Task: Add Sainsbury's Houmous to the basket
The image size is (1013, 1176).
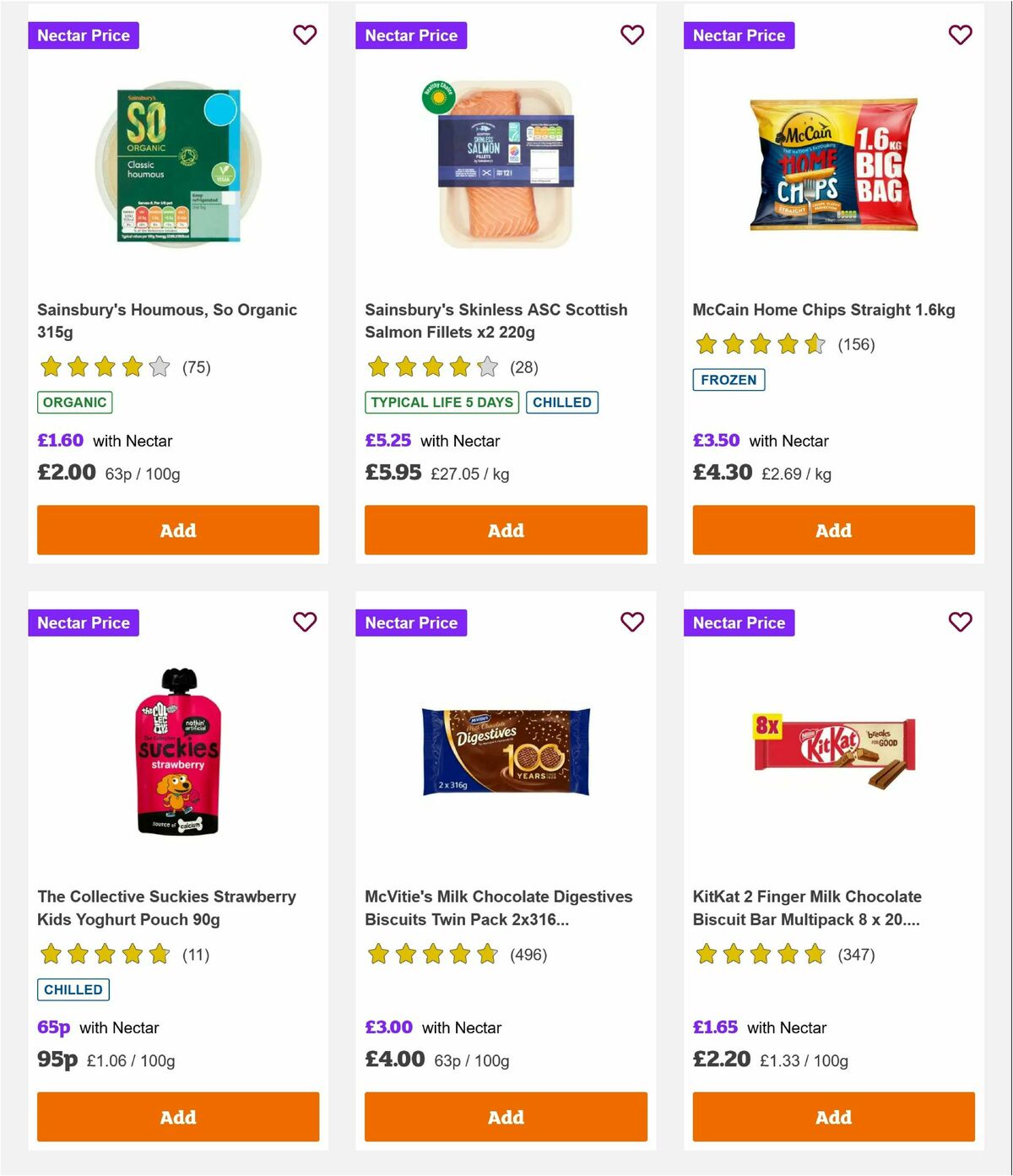Action: point(177,530)
